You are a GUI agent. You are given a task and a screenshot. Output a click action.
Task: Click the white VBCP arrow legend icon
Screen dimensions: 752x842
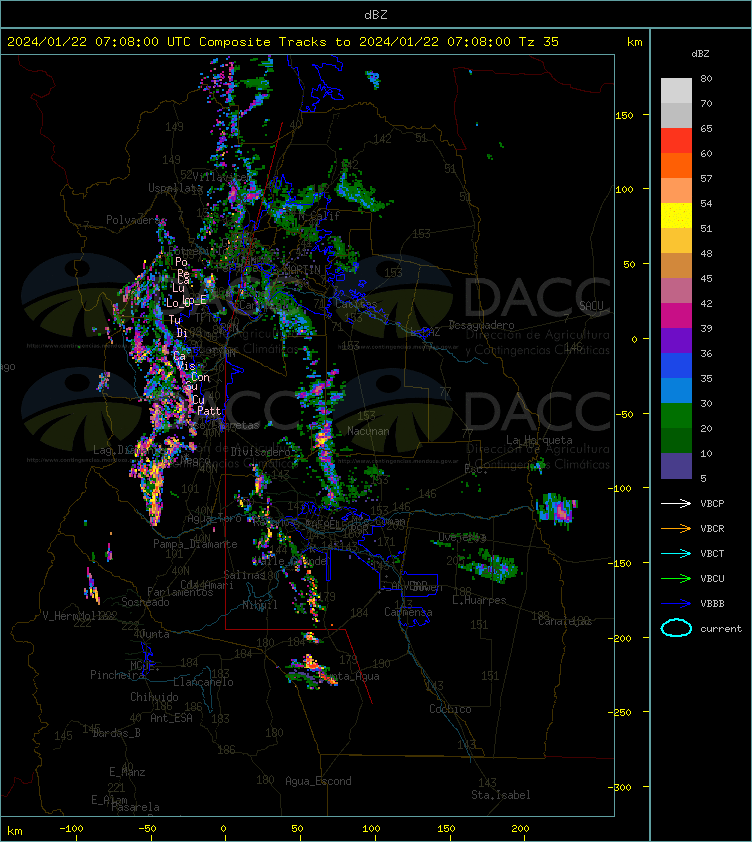point(676,503)
